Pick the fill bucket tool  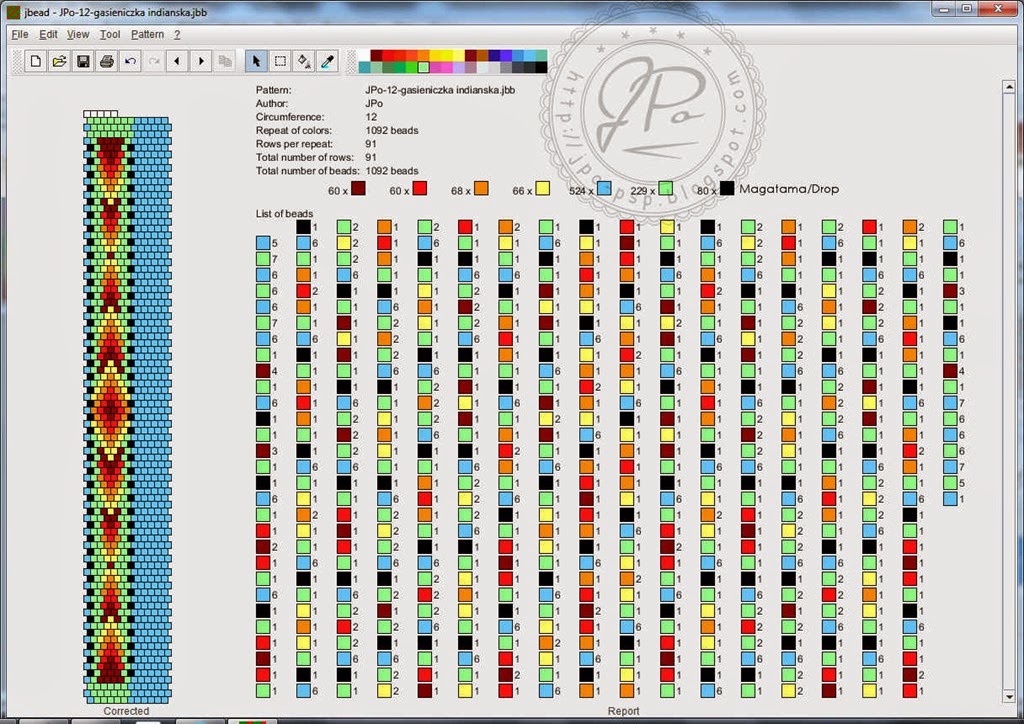coord(304,61)
